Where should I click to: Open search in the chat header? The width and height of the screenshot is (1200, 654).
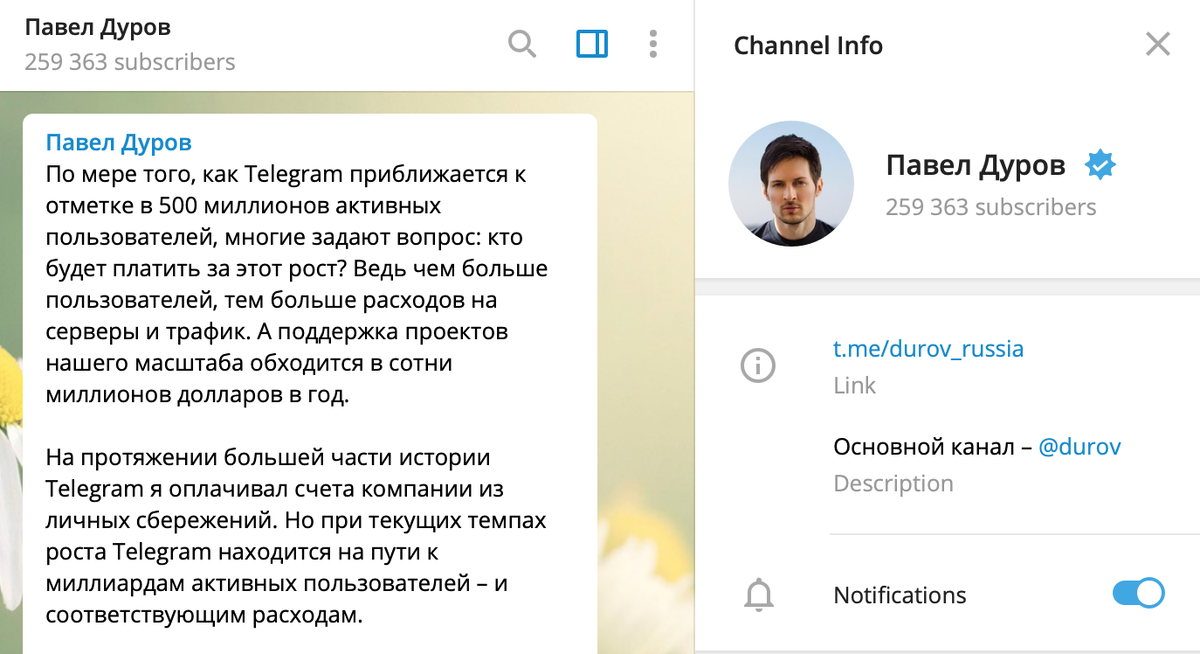click(522, 44)
